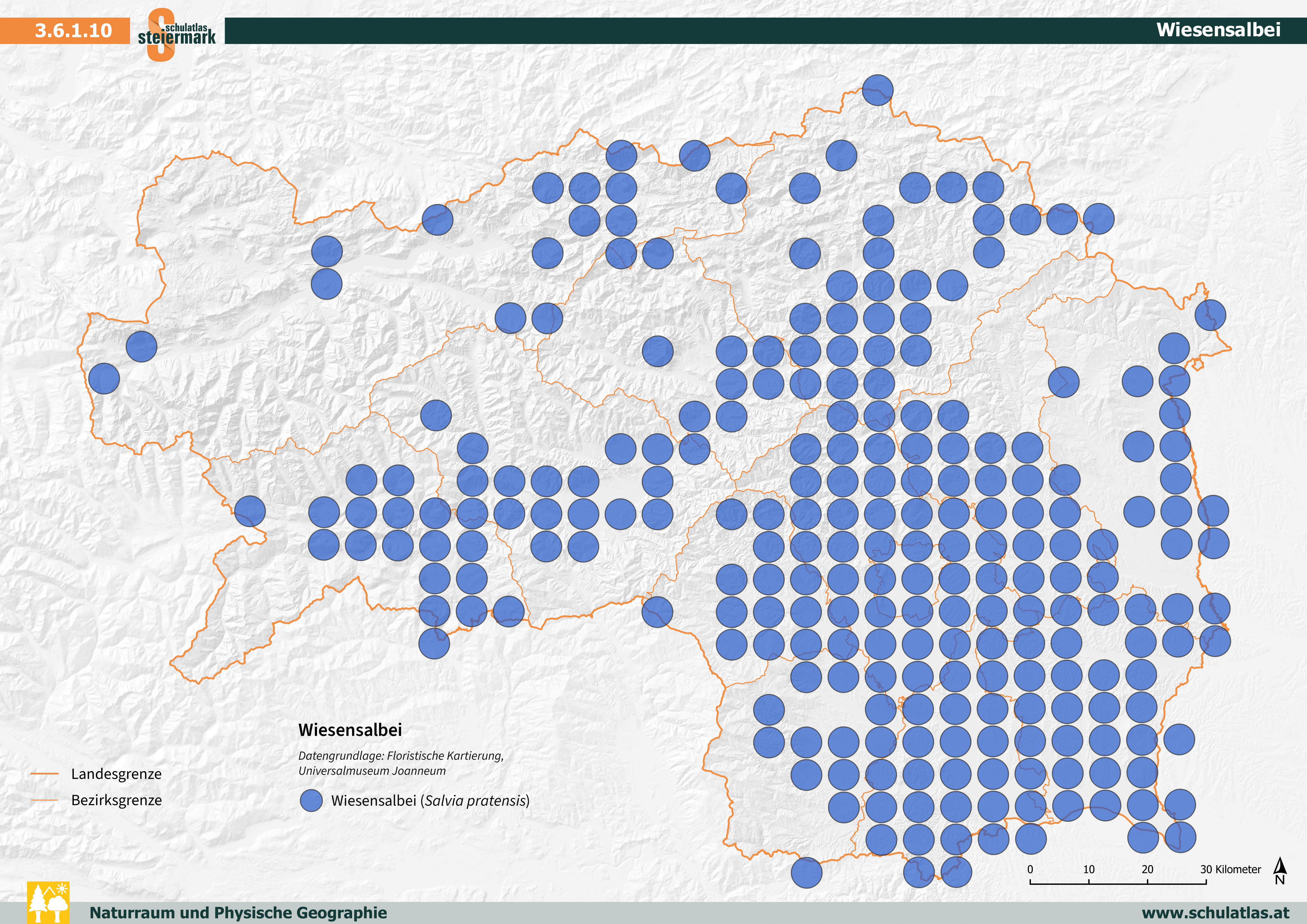Viewport: 1307px width, 924px height.
Task: Click the blue legend circle for Wiesensalbei
Action: point(311,801)
